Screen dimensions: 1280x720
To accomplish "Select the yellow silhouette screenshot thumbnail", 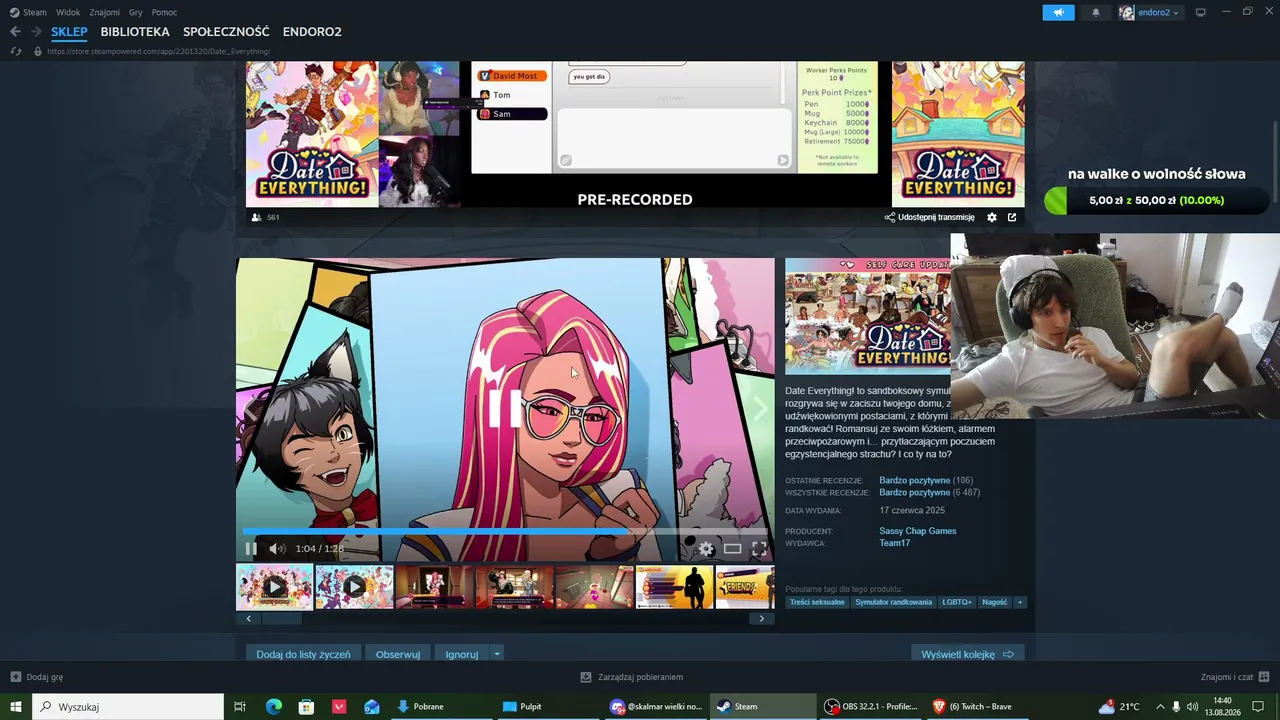I will coord(675,587).
